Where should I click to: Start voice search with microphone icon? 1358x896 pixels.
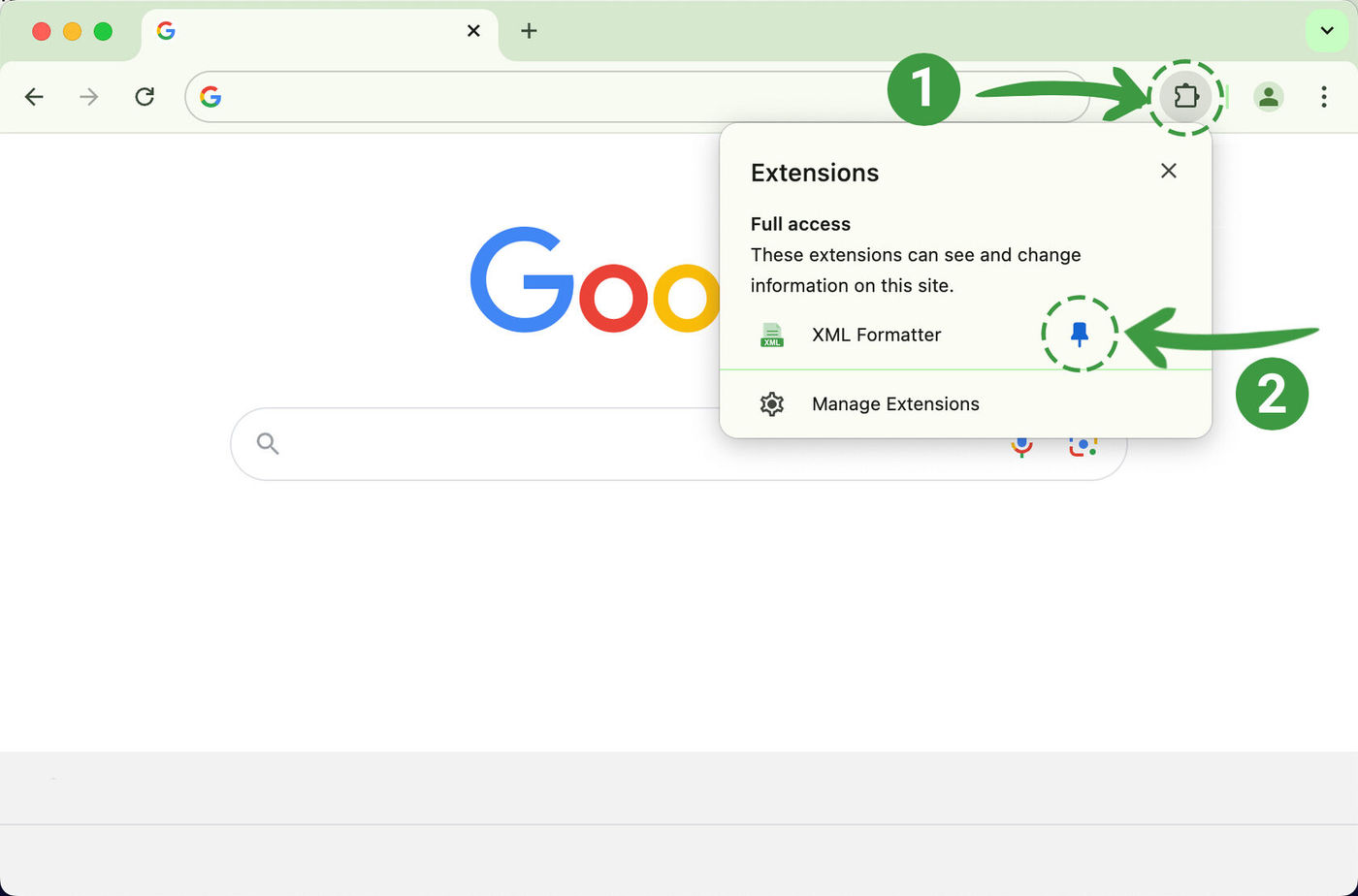[1021, 445]
